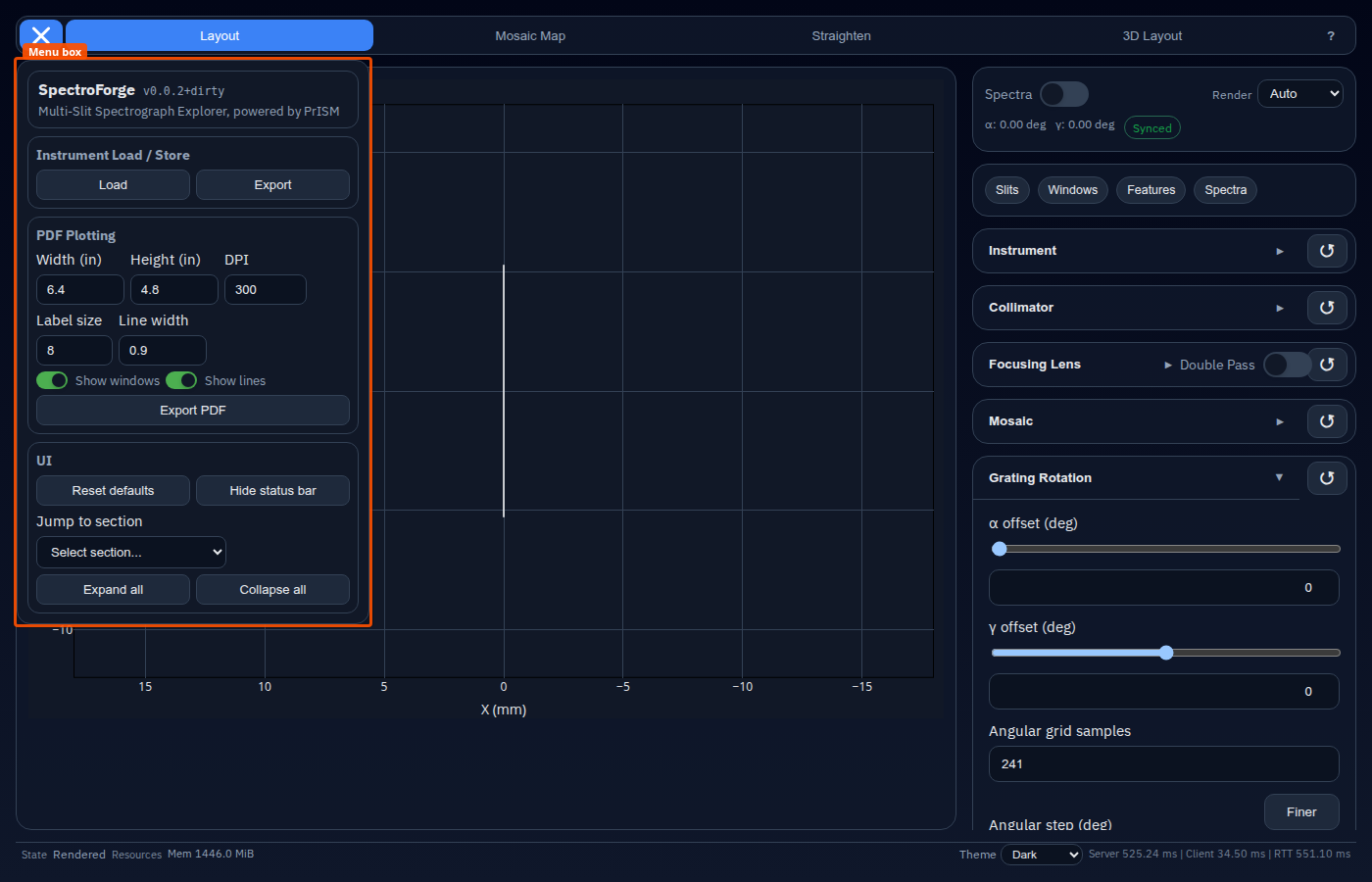Click Reset defaults

pyautogui.click(x=113, y=491)
